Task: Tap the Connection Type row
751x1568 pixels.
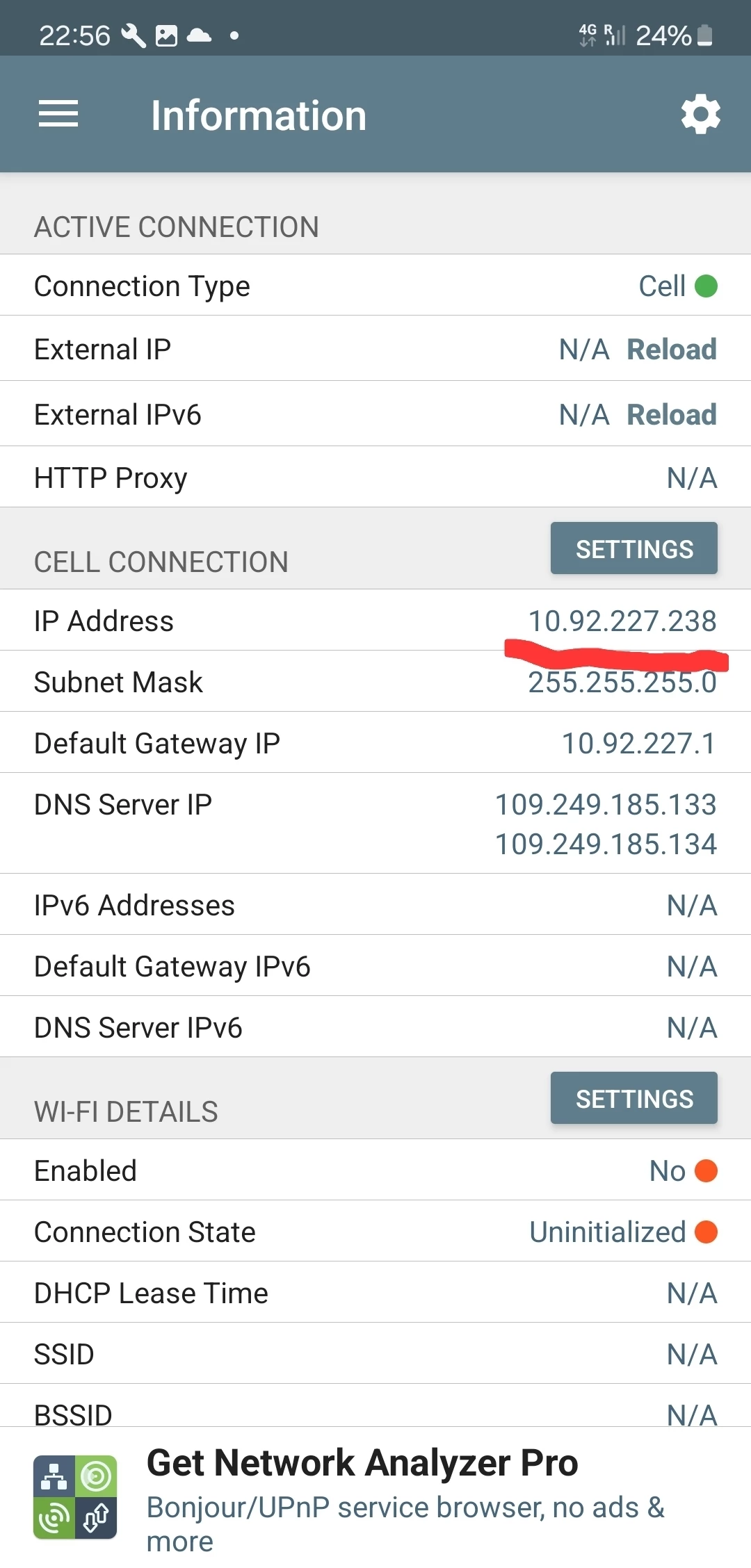Action: coord(375,286)
